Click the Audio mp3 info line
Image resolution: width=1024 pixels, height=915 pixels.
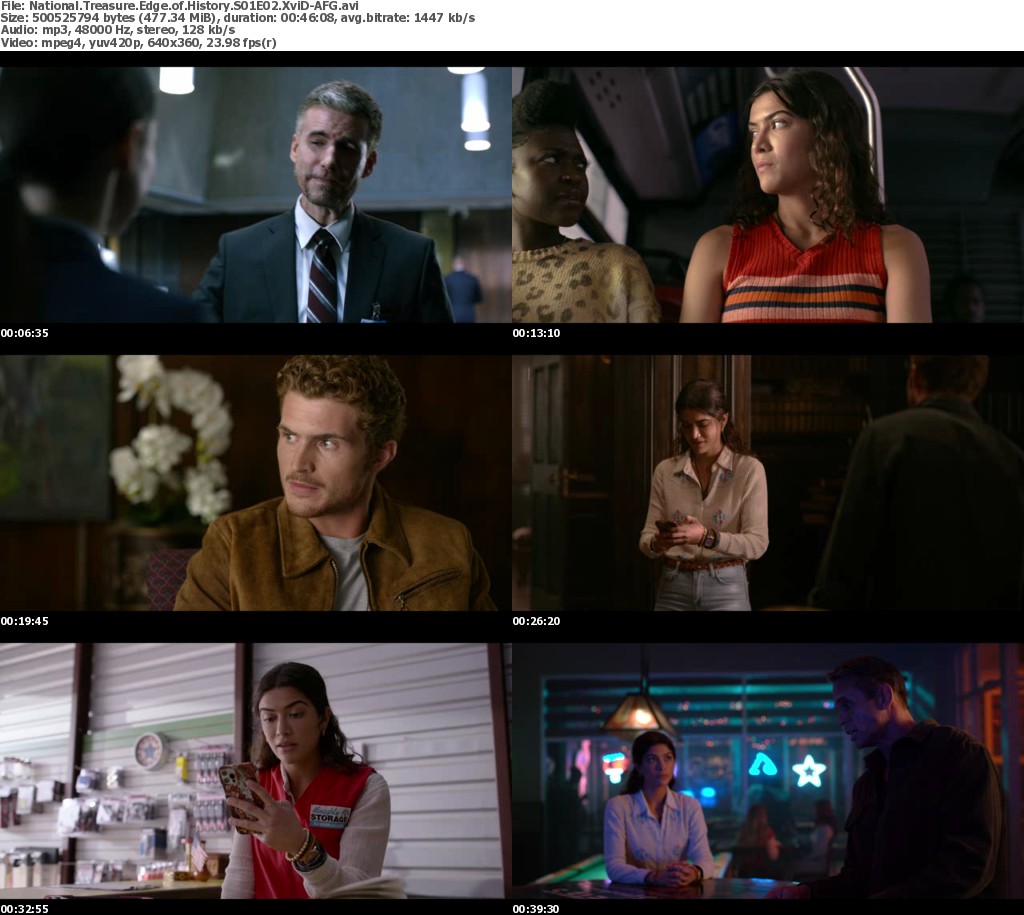point(118,30)
